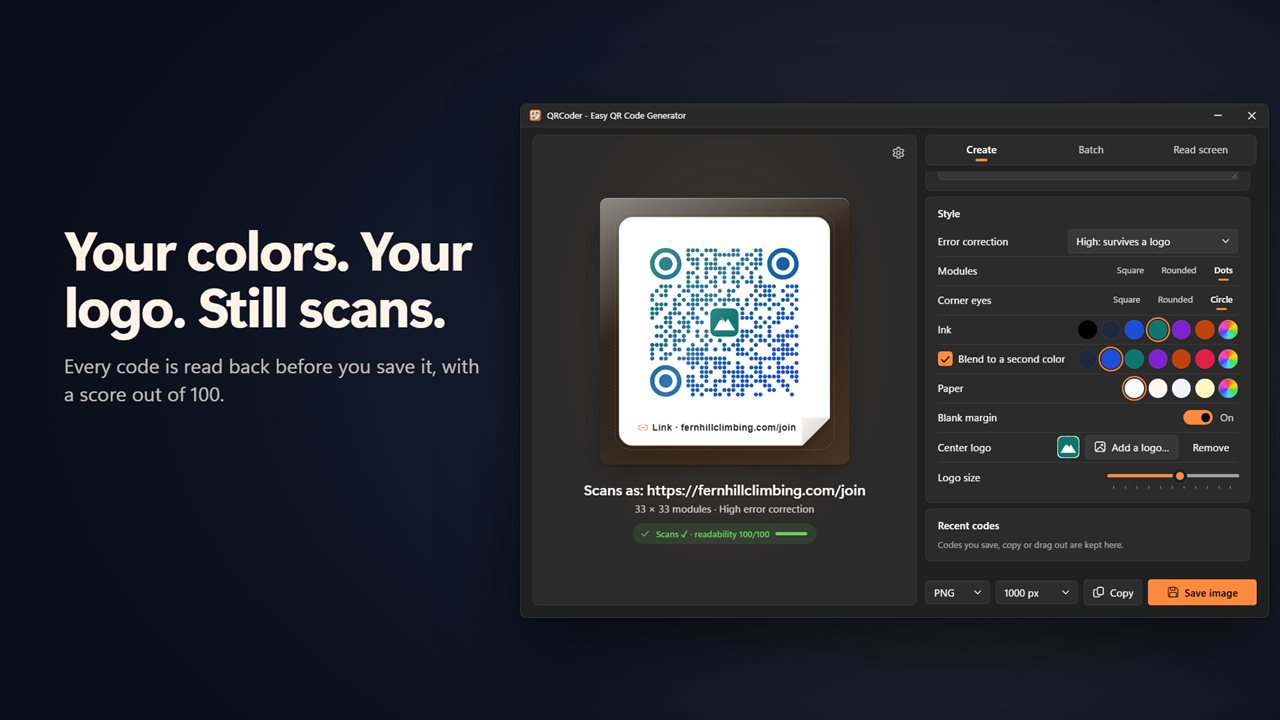Choose dark navy blend color

point(1087,359)
